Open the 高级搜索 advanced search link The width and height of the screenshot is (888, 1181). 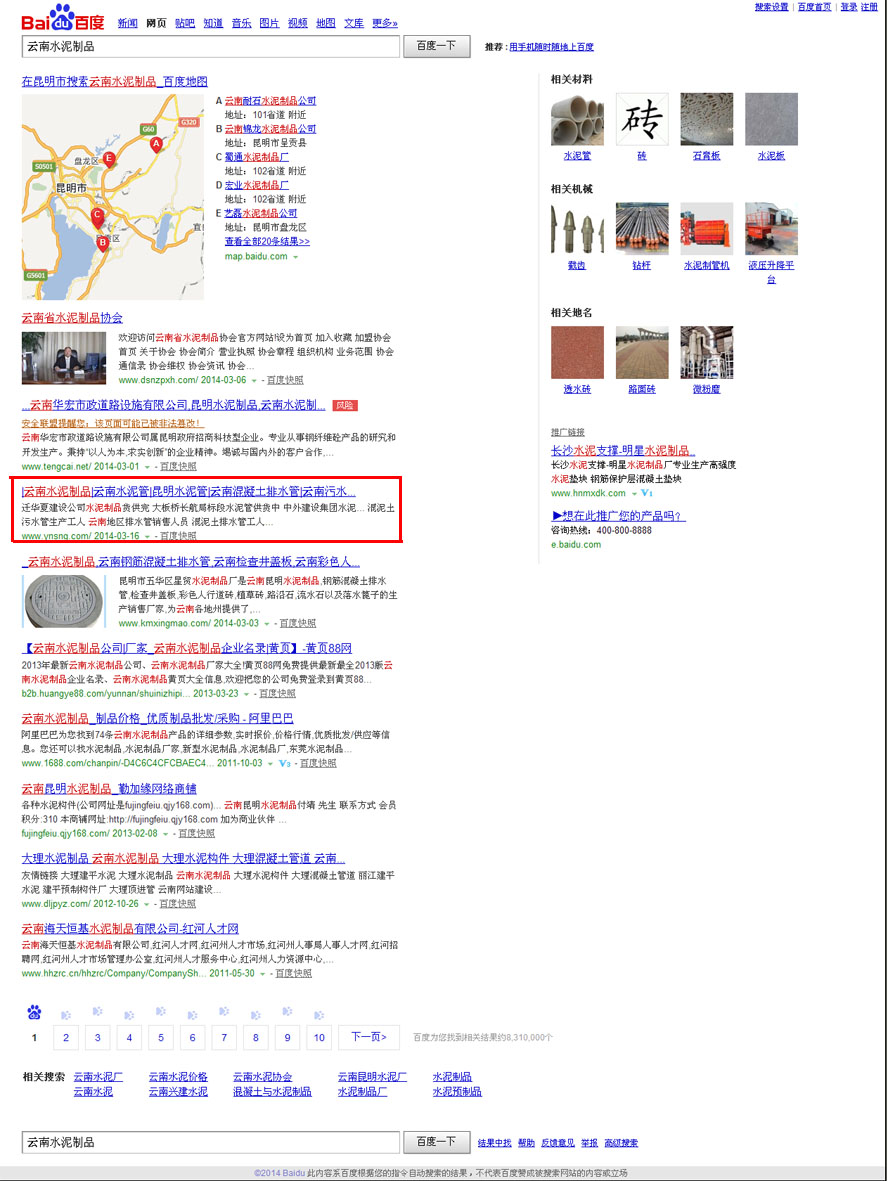tap(621, 1143)
